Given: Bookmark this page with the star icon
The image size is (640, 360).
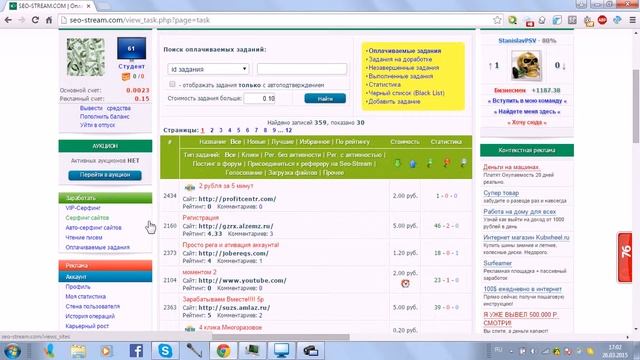Looking at the screenshot, I should click(x=497, y=20).
